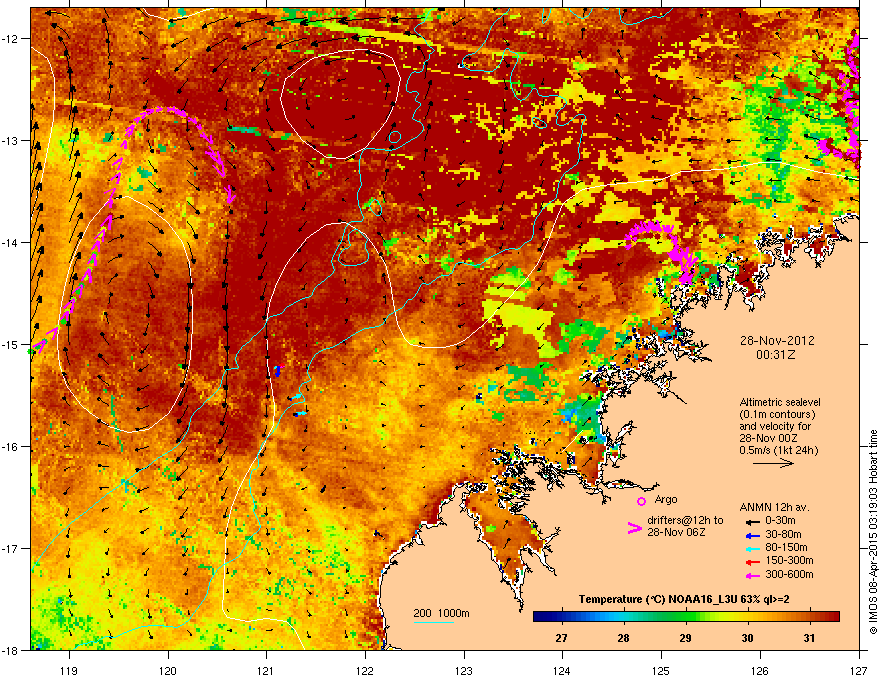Click the 0.5m/s velocity scale arrow

click(773, 463)
